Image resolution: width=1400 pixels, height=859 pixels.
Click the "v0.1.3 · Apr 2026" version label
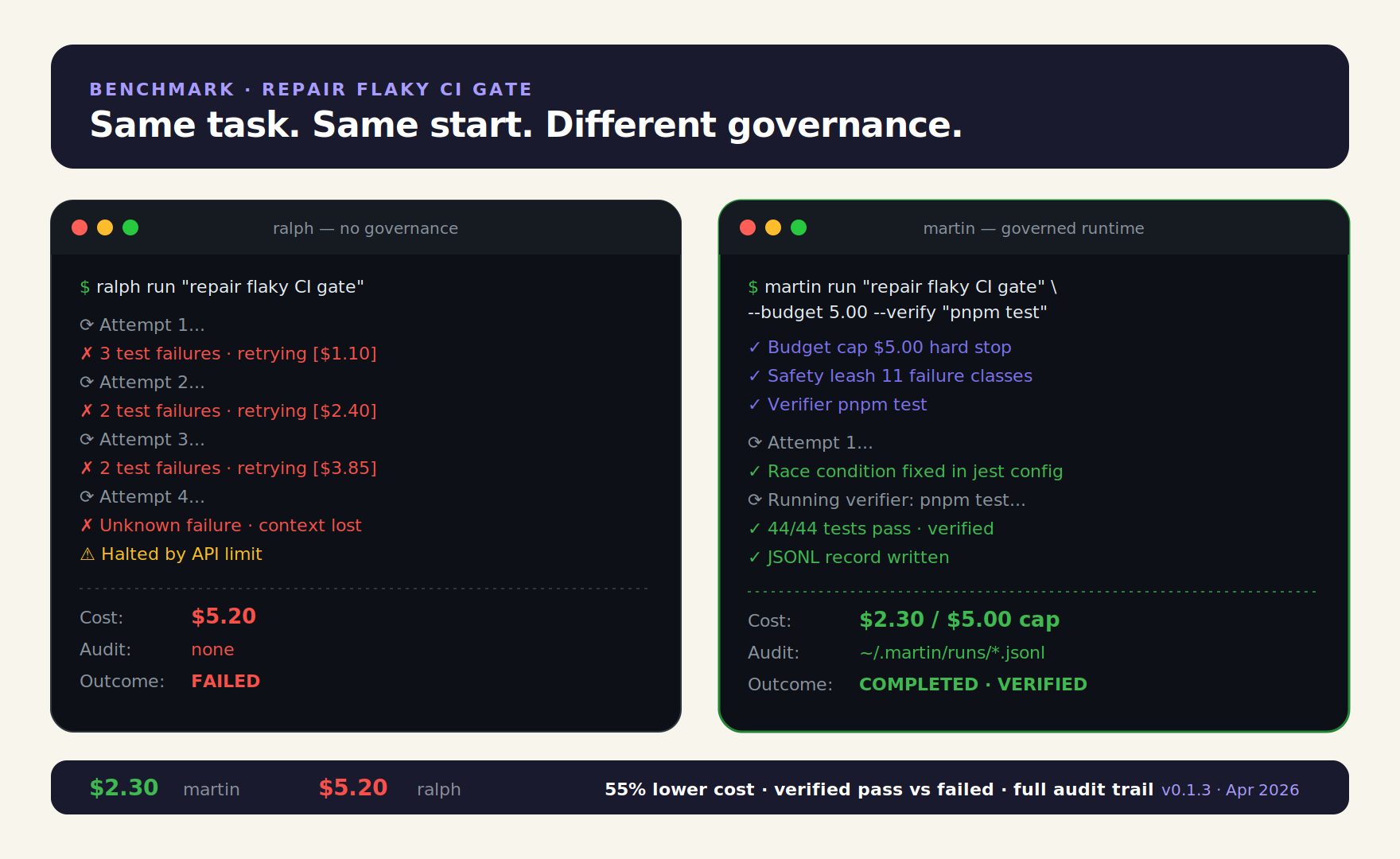pos(1230,790)
